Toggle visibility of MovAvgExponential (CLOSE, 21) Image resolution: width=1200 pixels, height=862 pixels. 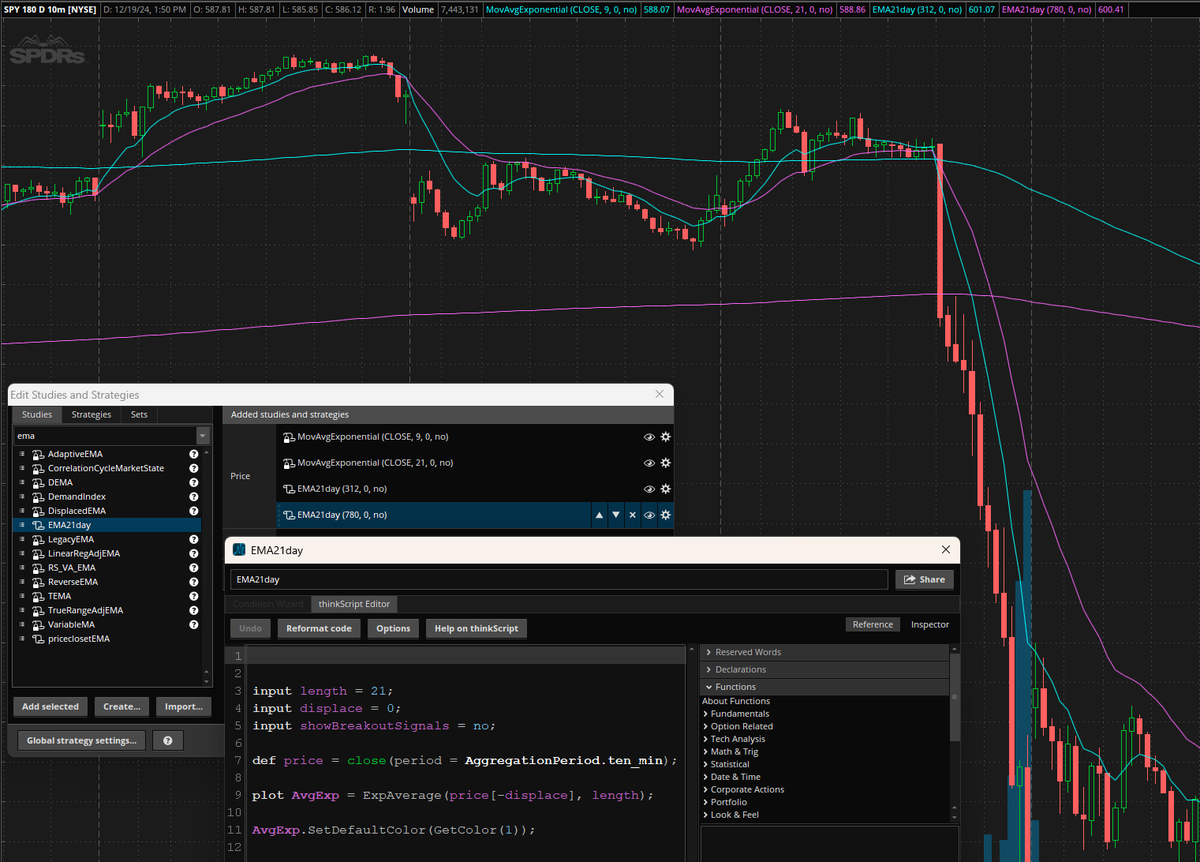(x=649, y=463)
